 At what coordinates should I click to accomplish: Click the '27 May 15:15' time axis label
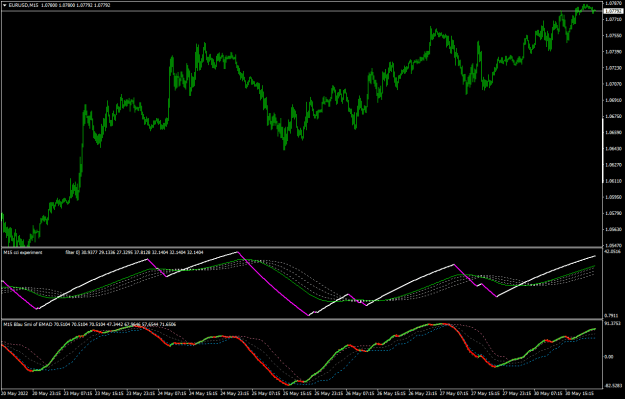[x=486, y=394]
